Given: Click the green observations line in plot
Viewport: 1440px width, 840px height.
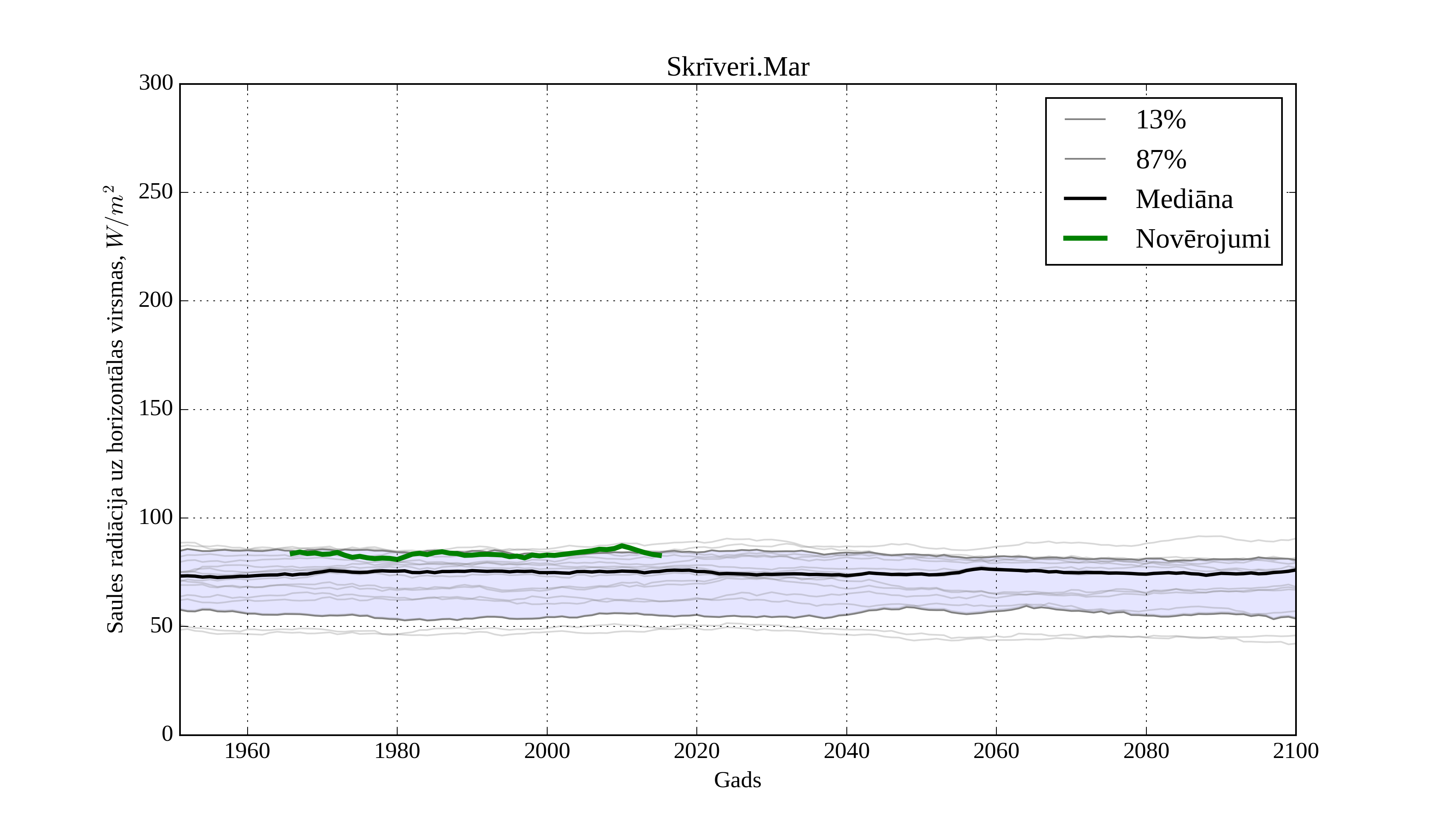Looking at the screenshot, I should [486, 554].
